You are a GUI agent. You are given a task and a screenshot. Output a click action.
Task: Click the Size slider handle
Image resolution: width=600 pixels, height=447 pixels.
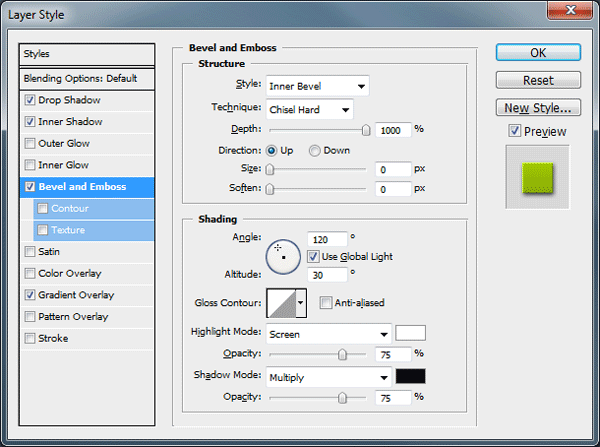[x=270, y=170]
